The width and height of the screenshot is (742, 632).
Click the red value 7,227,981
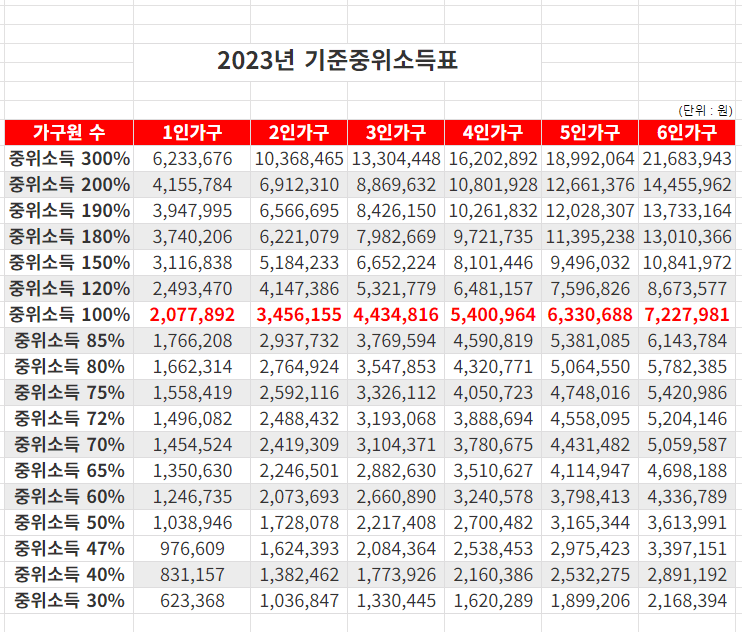click(x=687, y=315)
